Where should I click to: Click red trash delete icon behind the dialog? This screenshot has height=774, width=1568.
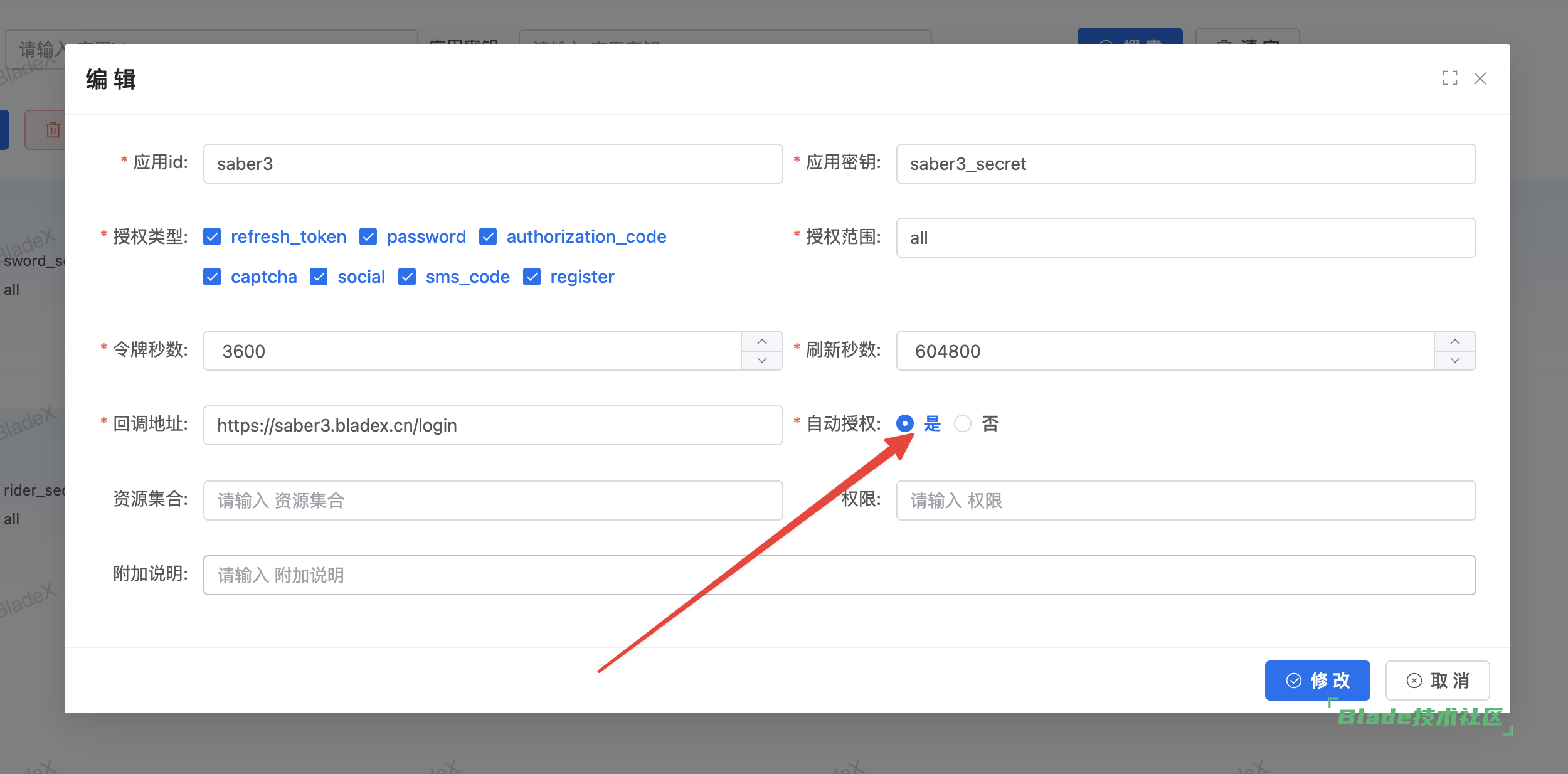pyautogui.click(x=52, y=130)
